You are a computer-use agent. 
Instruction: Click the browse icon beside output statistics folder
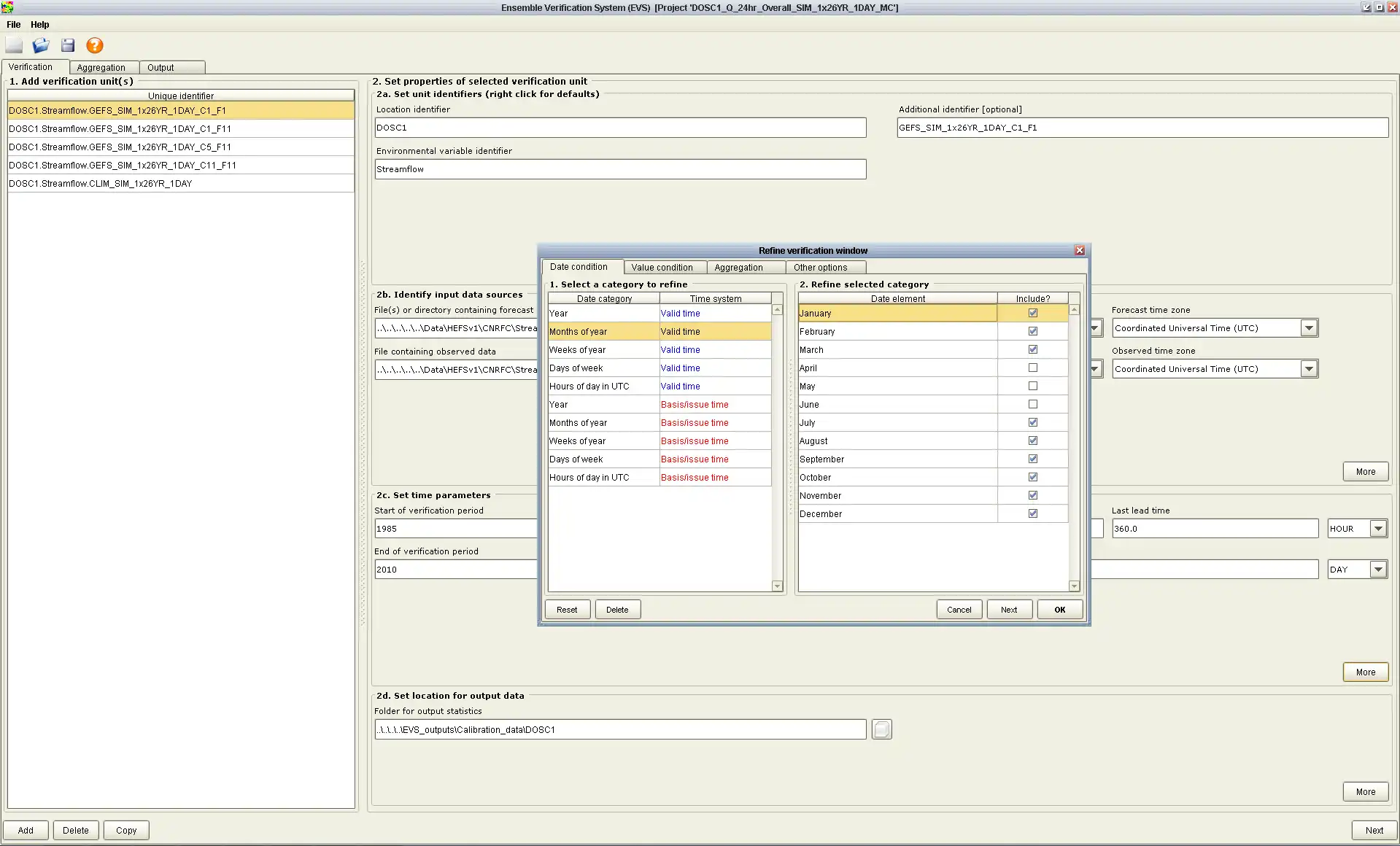[x=881, y=729]
